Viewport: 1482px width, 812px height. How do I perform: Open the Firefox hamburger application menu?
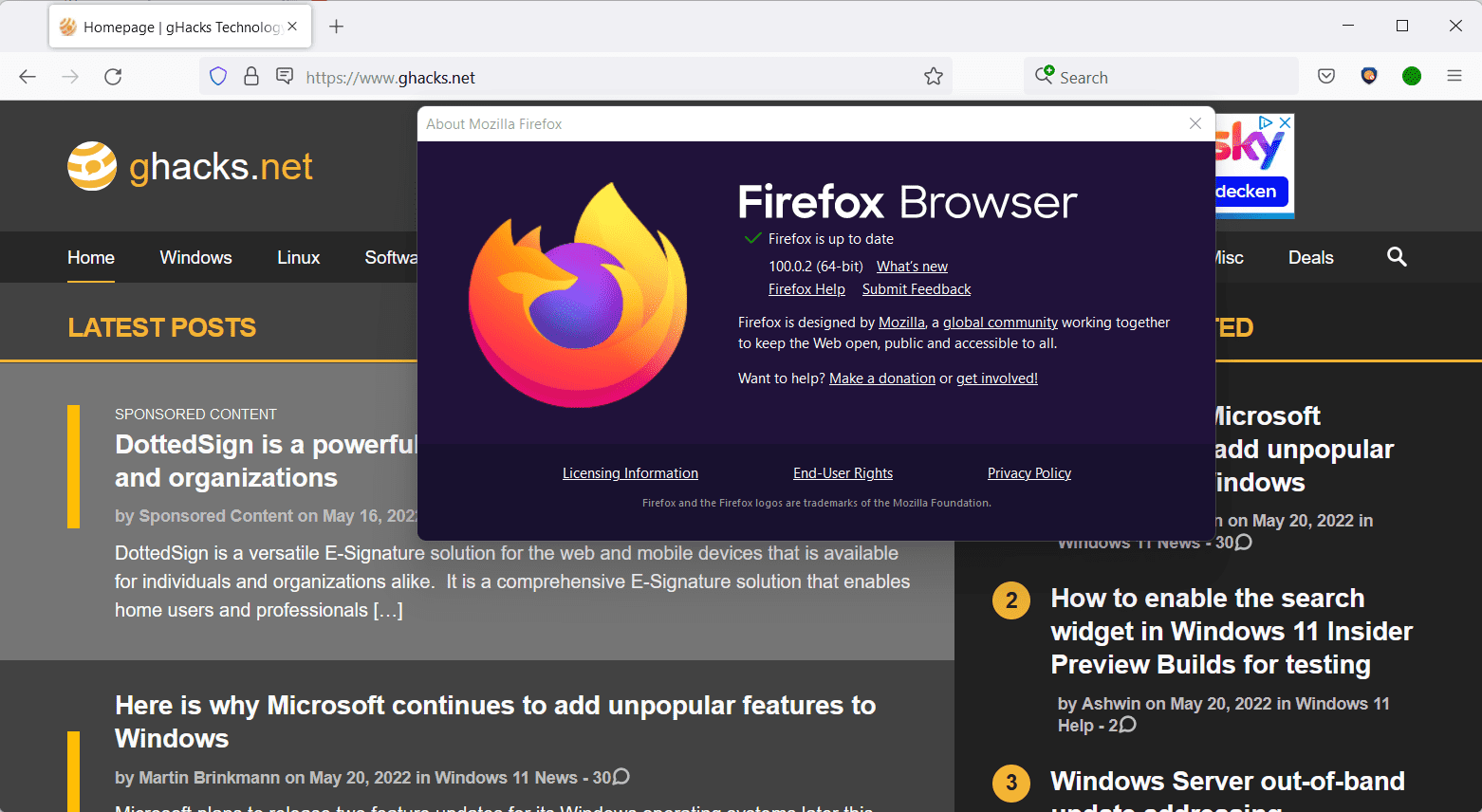click(x=1454, y=77)
